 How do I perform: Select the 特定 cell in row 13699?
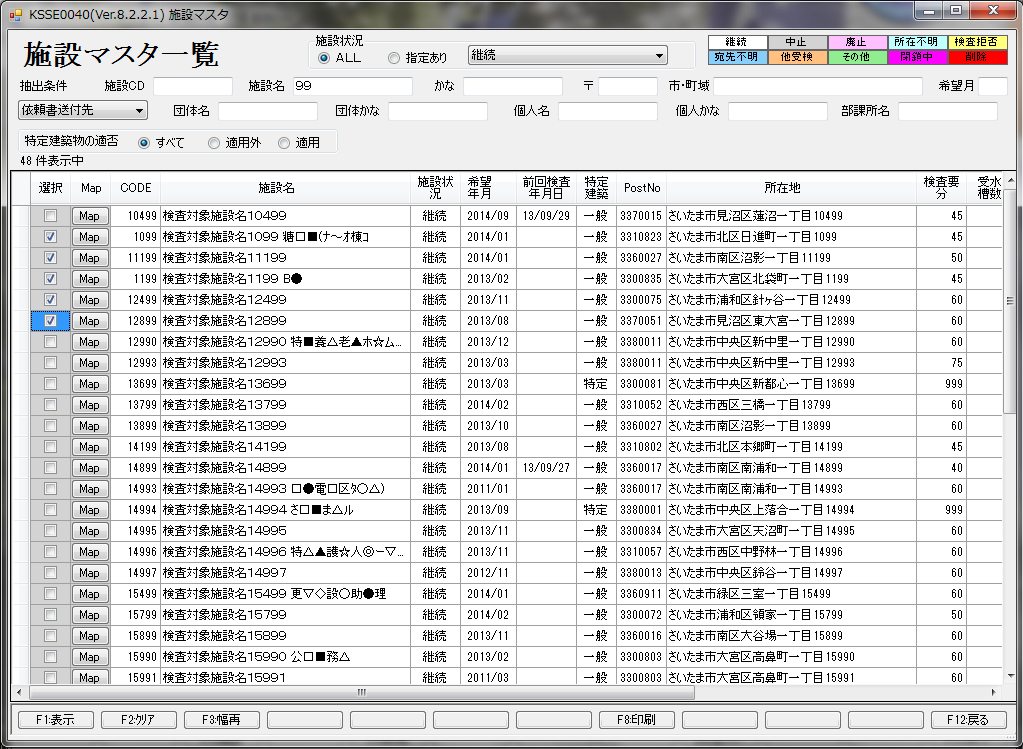coord(596,384)
